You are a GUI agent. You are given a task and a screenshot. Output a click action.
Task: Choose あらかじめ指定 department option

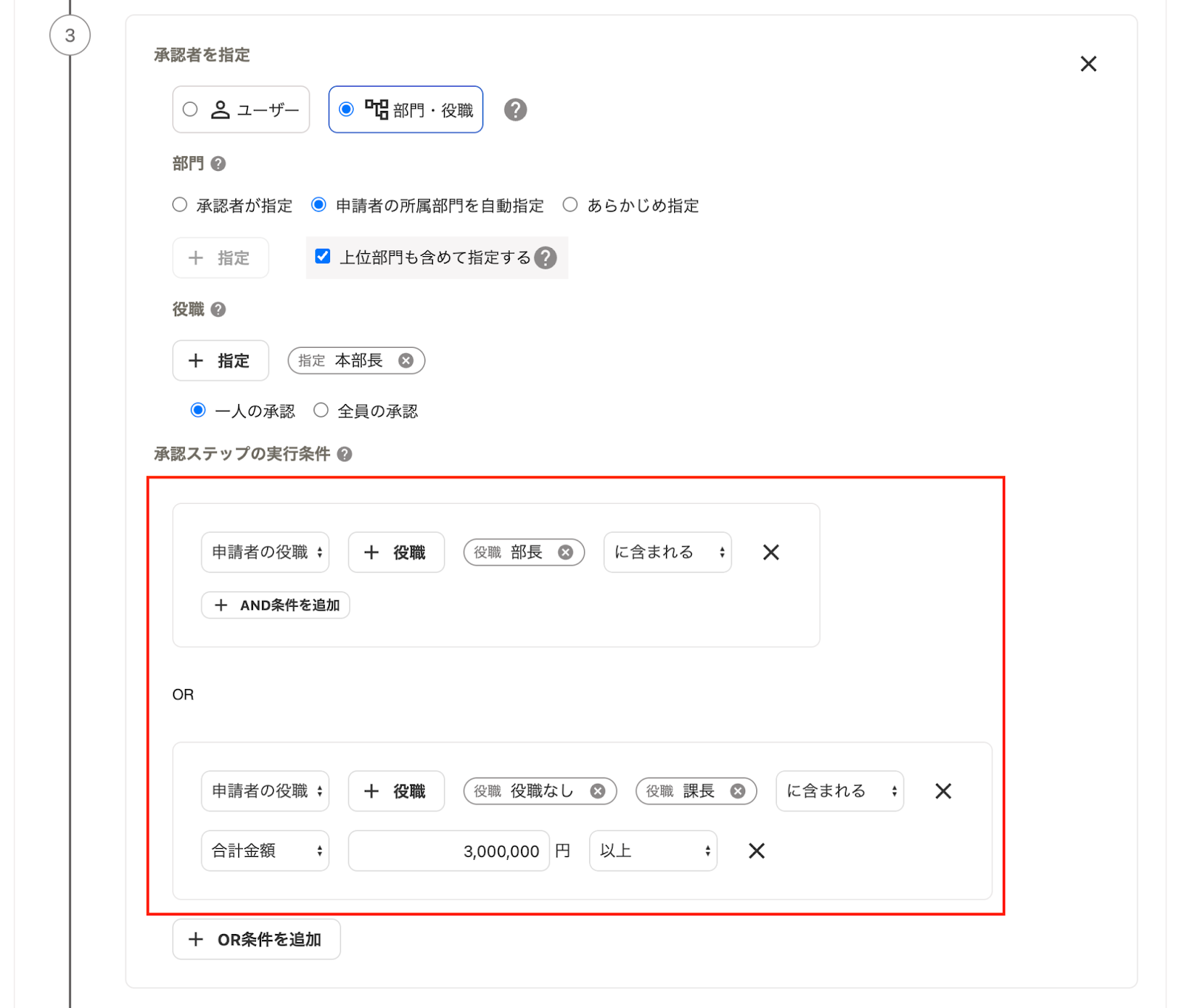570,205
